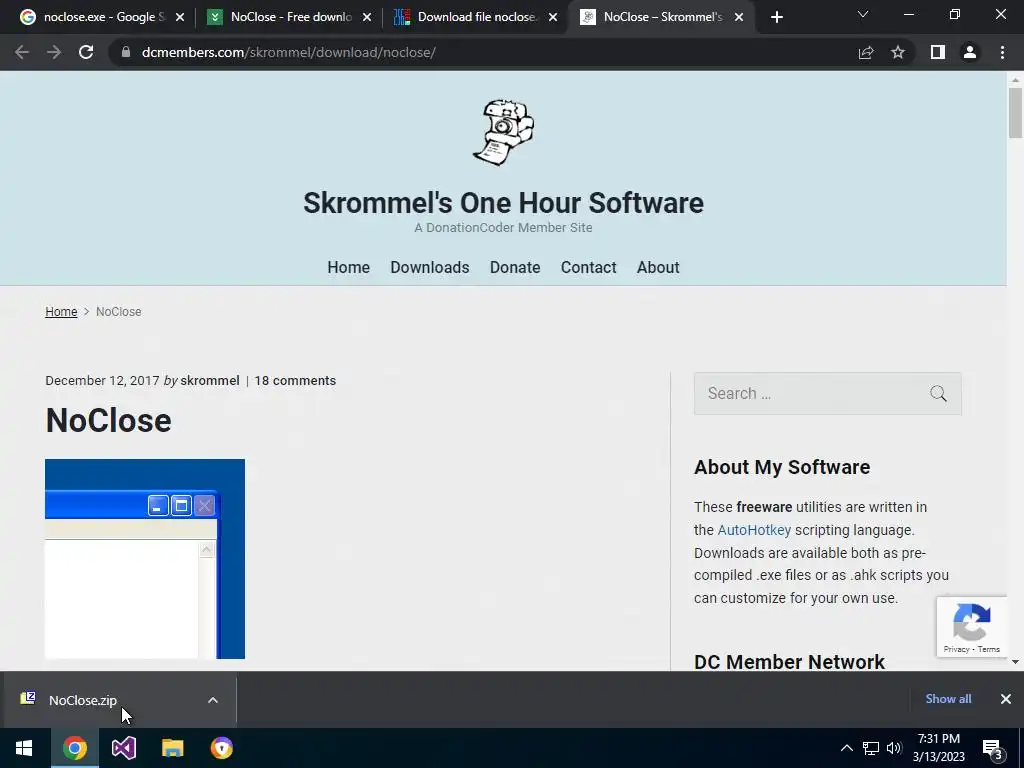Open the Chrome three-dot menu
The width and height of the screenshot is (1024, 768).
click(1002, 52)
